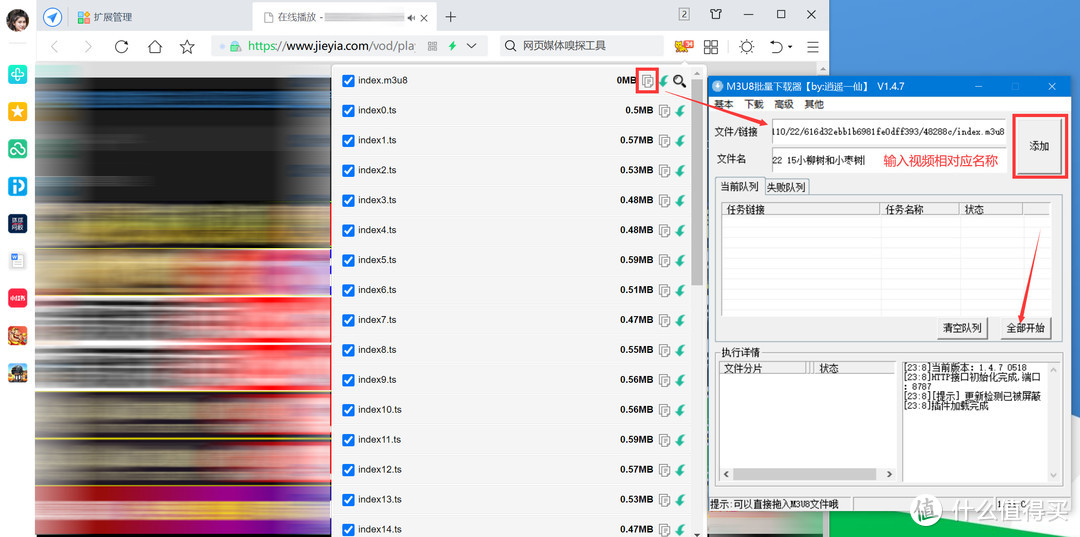This screenshot has width=1080, height=537.
Task: Uncheck the index5.ts checkbox
Action: (348, 260)
